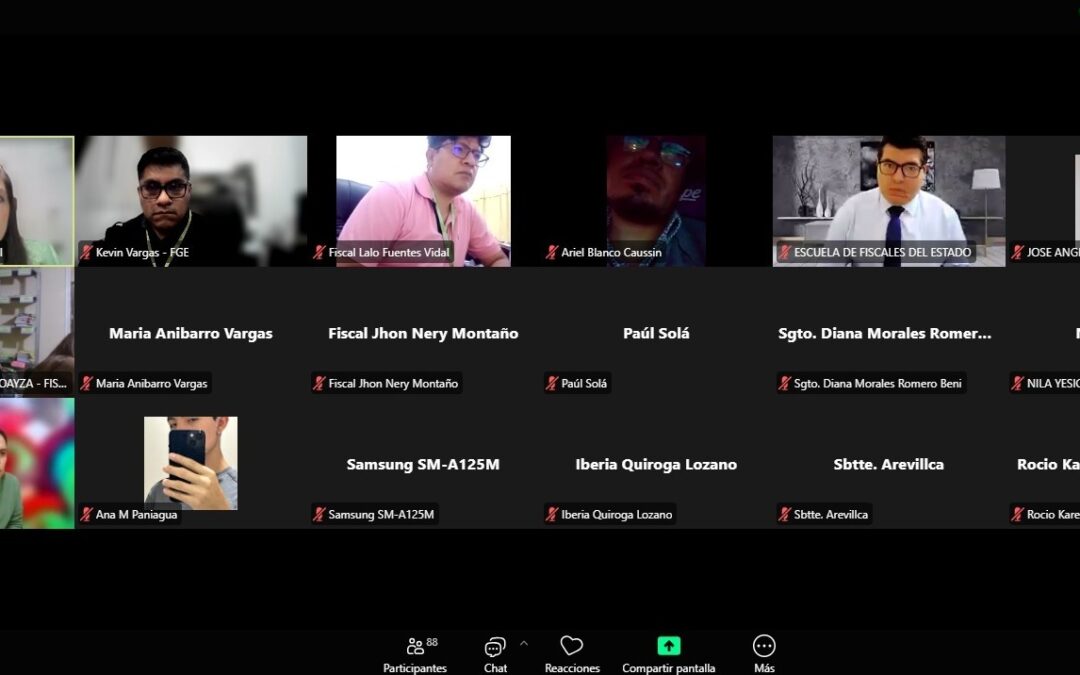The image size is (1080, 675).
Task: Click Ana M Paniagua's profile picture
Action: coord(190,462)
